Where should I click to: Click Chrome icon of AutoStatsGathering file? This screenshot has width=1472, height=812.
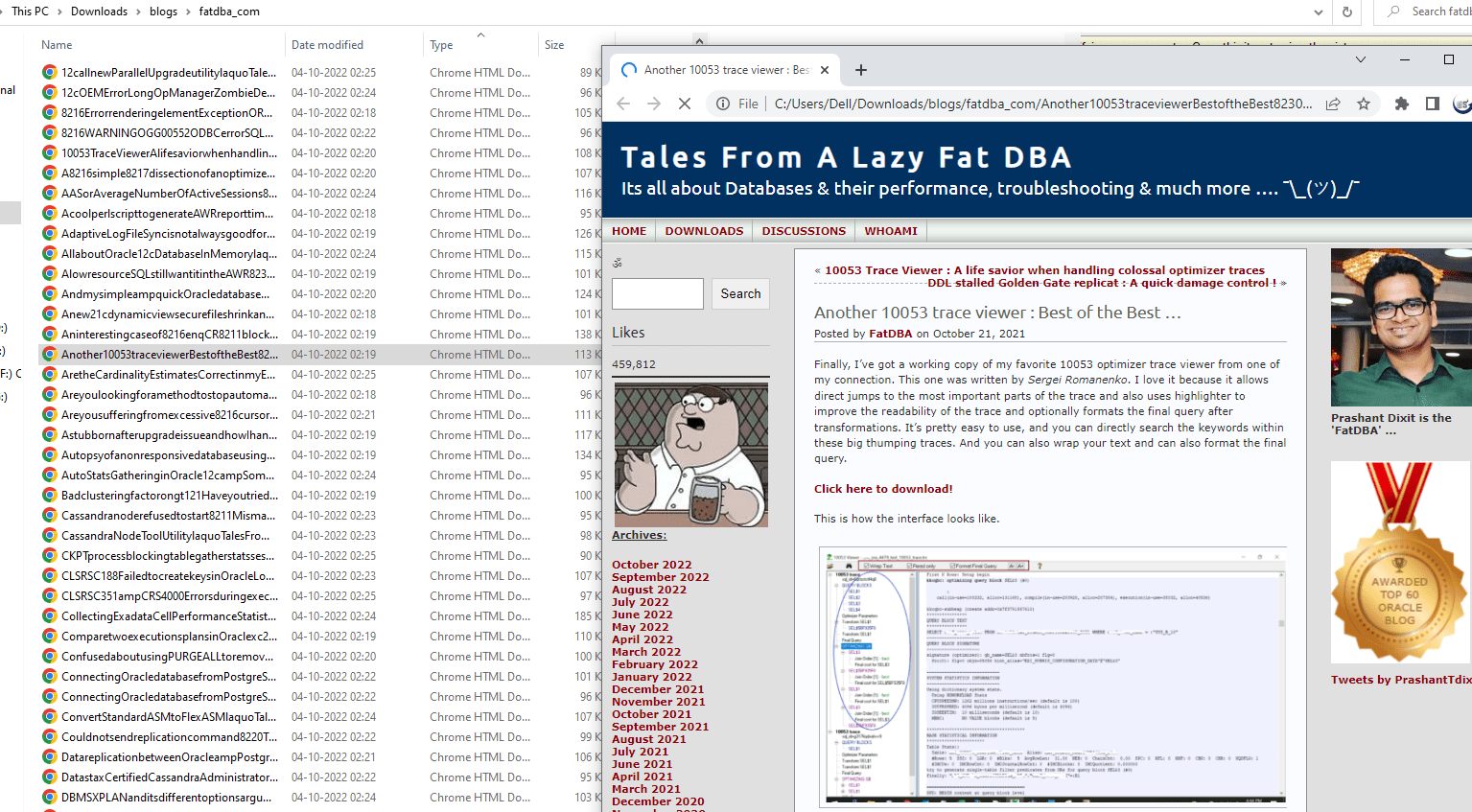pyautogui.click(x=49, y=475)
